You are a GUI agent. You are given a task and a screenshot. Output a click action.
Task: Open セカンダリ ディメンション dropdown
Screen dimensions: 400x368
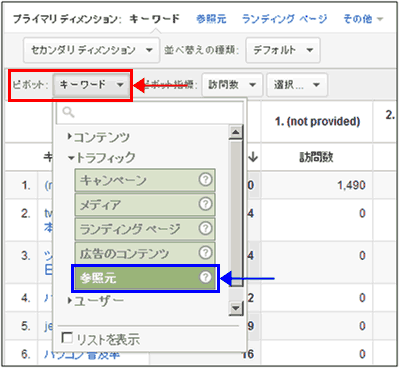[91, 50]
